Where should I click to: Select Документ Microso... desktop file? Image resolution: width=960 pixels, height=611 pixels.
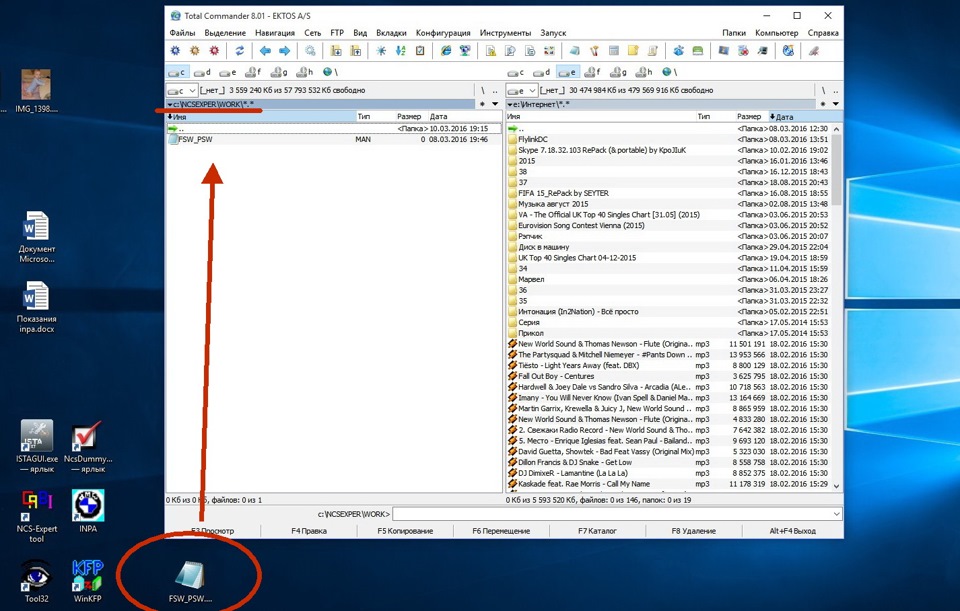(36, 237)
